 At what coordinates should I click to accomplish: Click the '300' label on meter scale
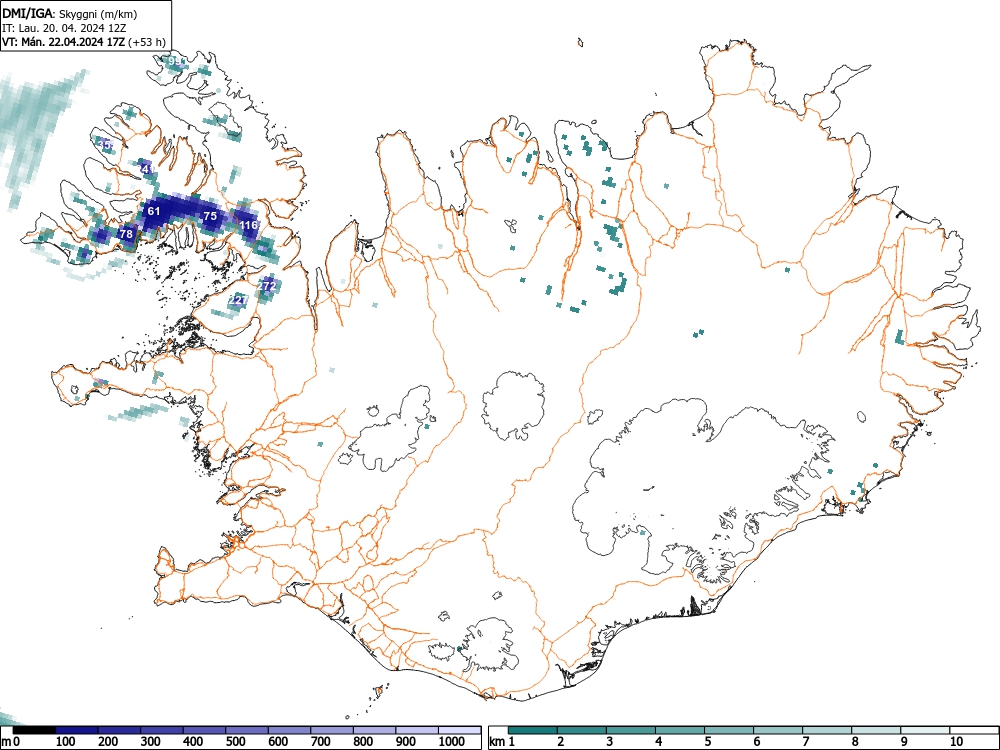click(x=151, y=742)
